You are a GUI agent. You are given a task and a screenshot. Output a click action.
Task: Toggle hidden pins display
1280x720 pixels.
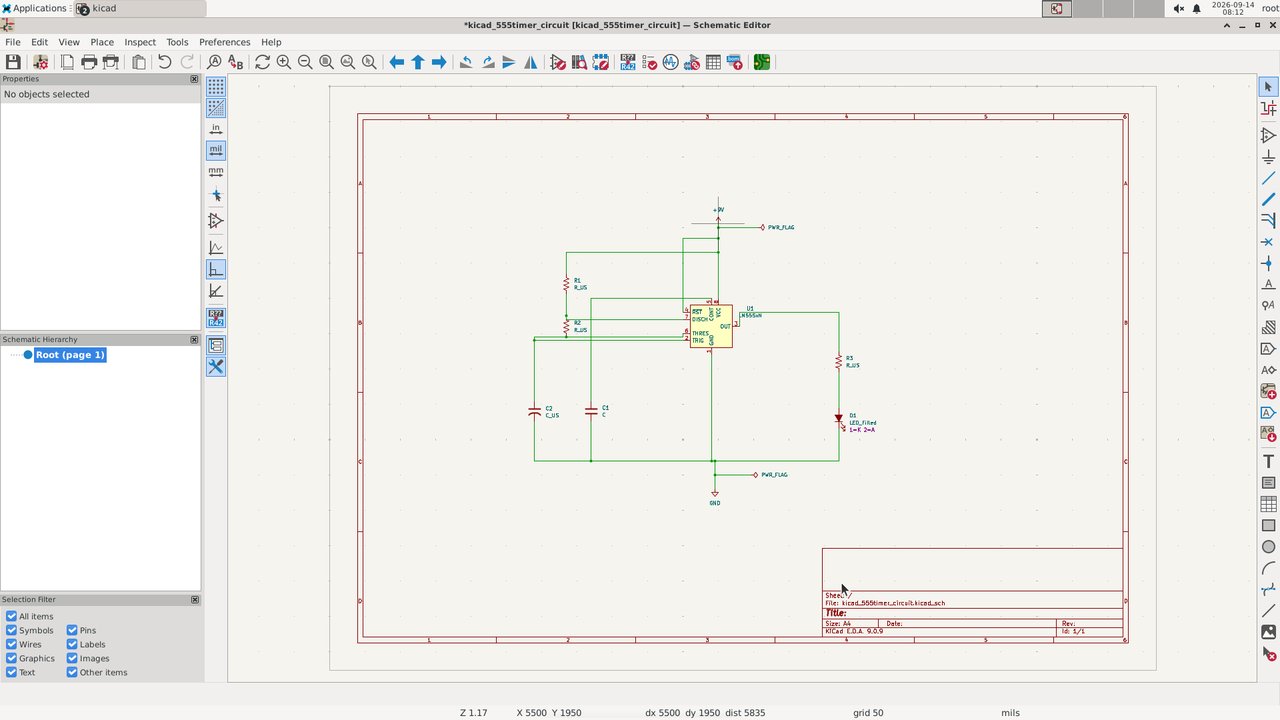(x=216, y=221)
